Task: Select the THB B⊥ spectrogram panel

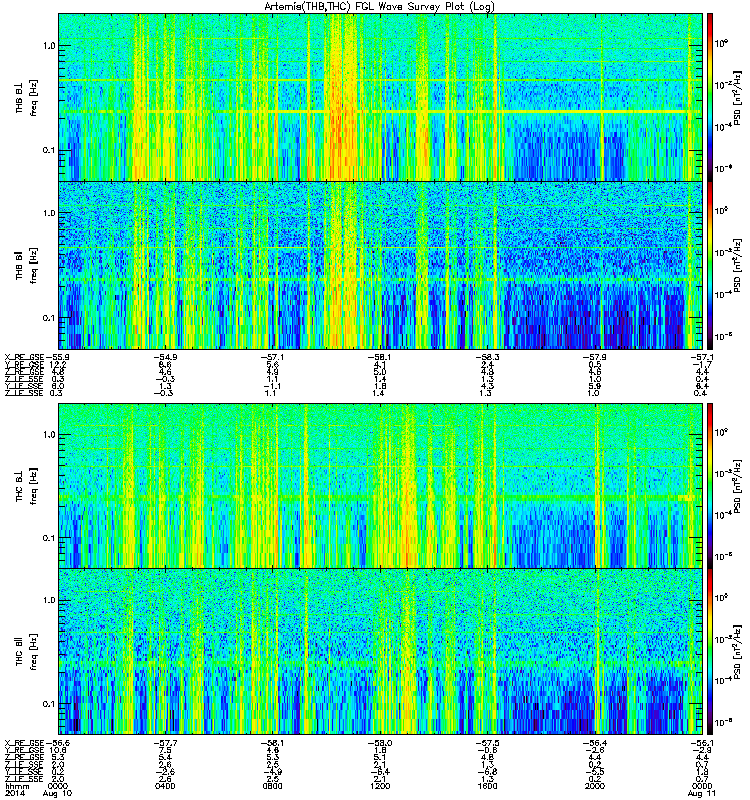Action: [381, 97]
